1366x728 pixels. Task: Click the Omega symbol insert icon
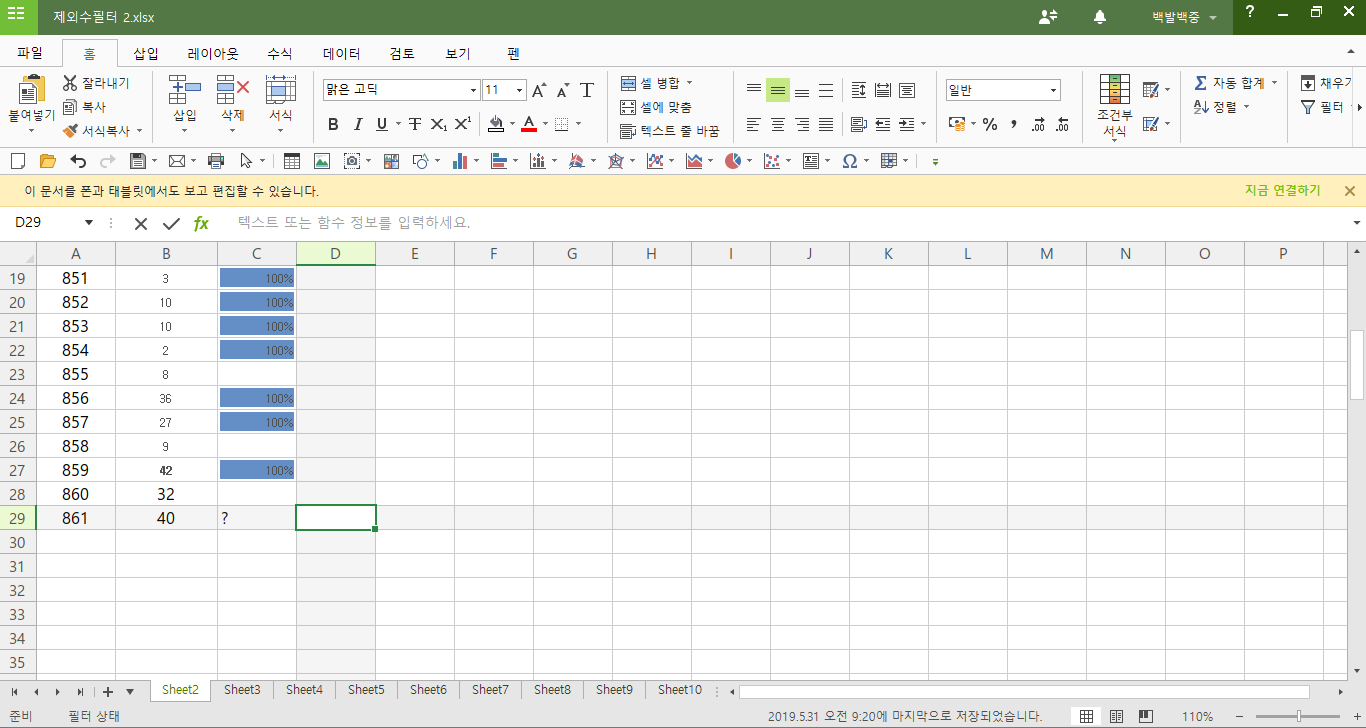point(849,161)
